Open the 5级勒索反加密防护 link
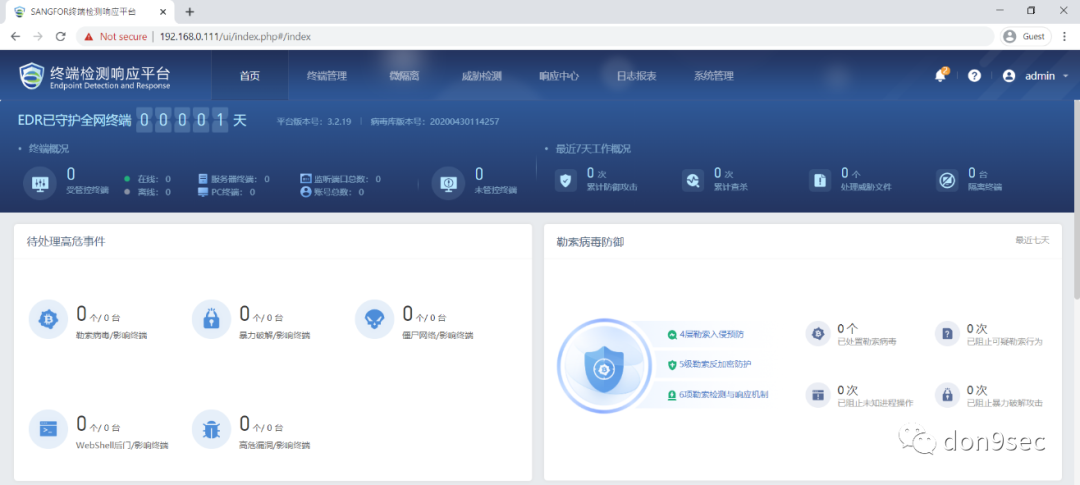This screenshot has height=485, width=1080. [716, 364]
